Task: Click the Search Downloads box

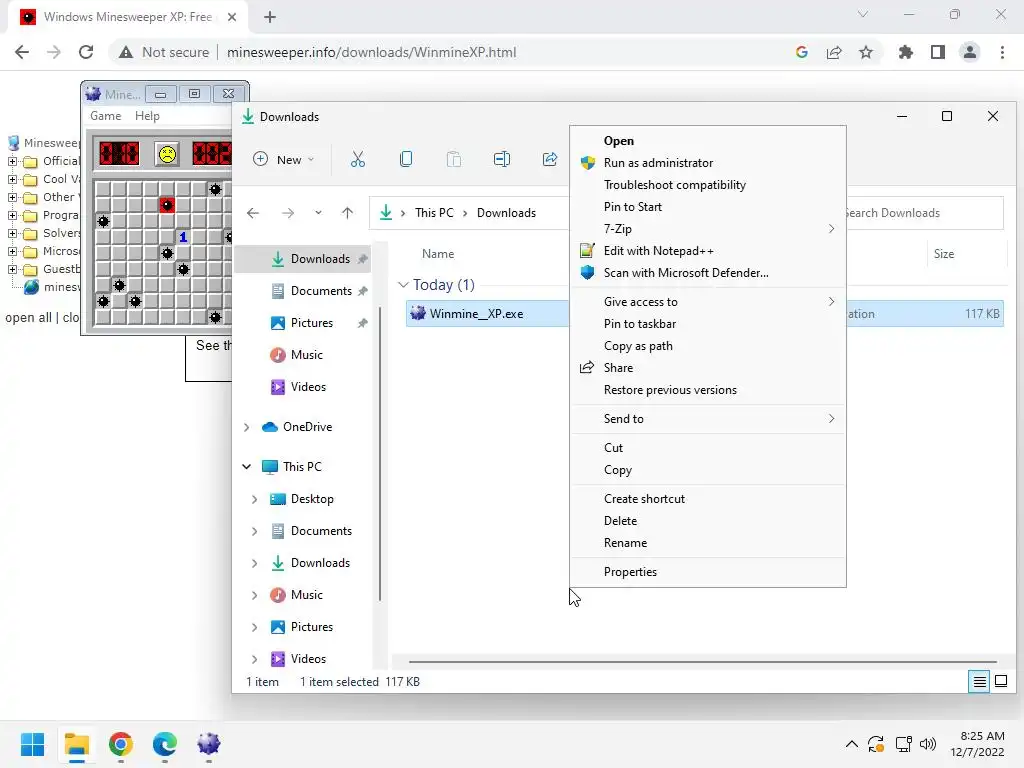Action: pos(925,213)
